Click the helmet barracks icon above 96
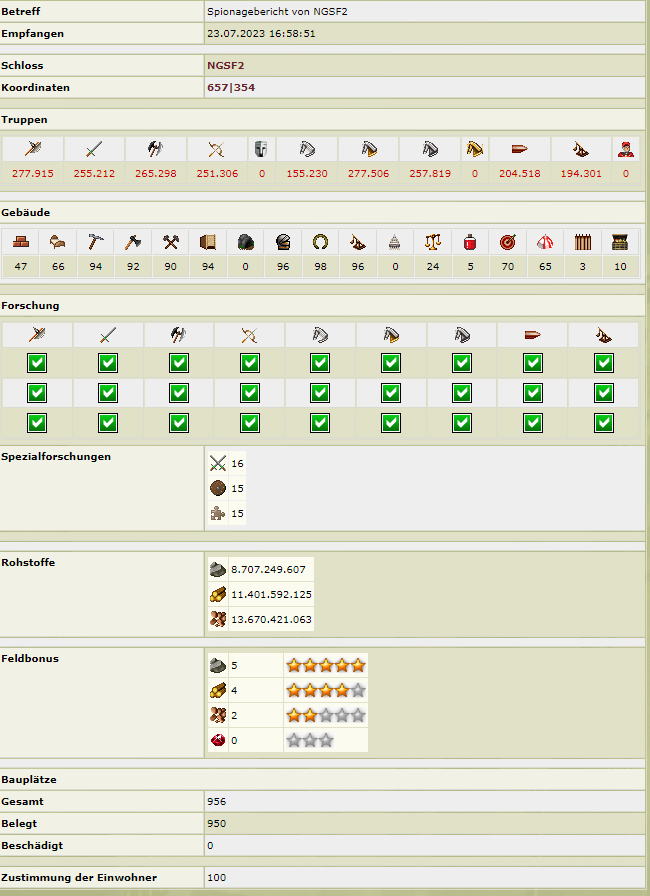The height and width of the screenshot is (896, 650). [283, 242]
